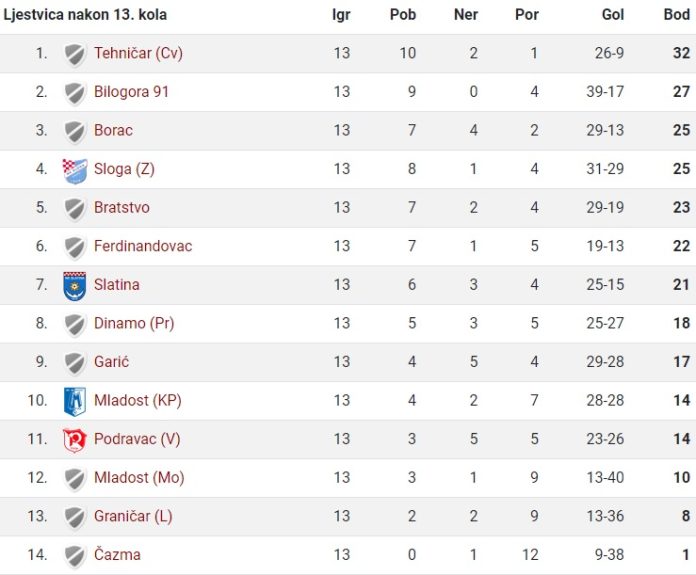Click the Mladost (KP) club crest

(75, 401)
